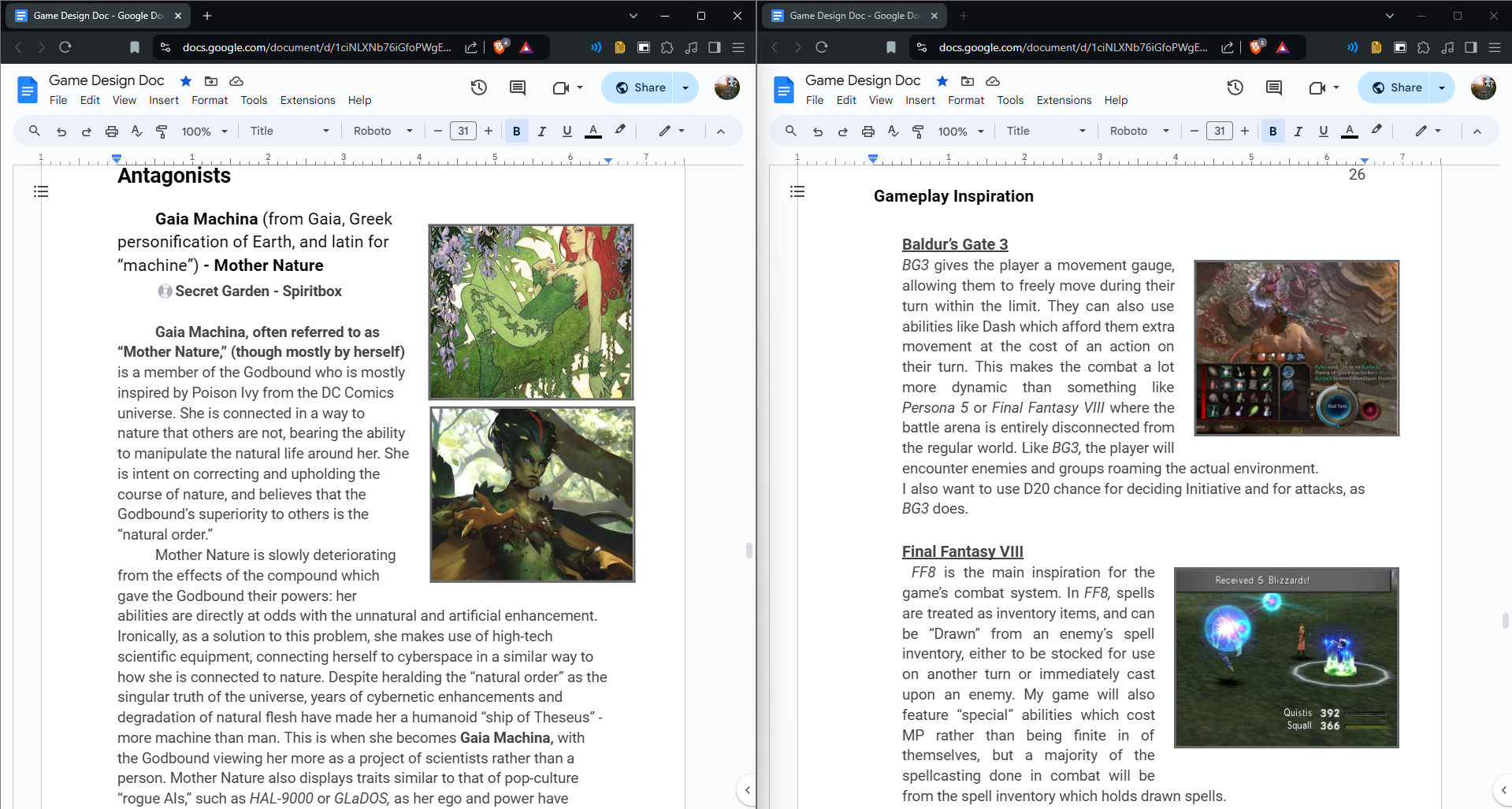
Task: Toggle sidebar panel in left browser
Action: [x=715, y=47]
